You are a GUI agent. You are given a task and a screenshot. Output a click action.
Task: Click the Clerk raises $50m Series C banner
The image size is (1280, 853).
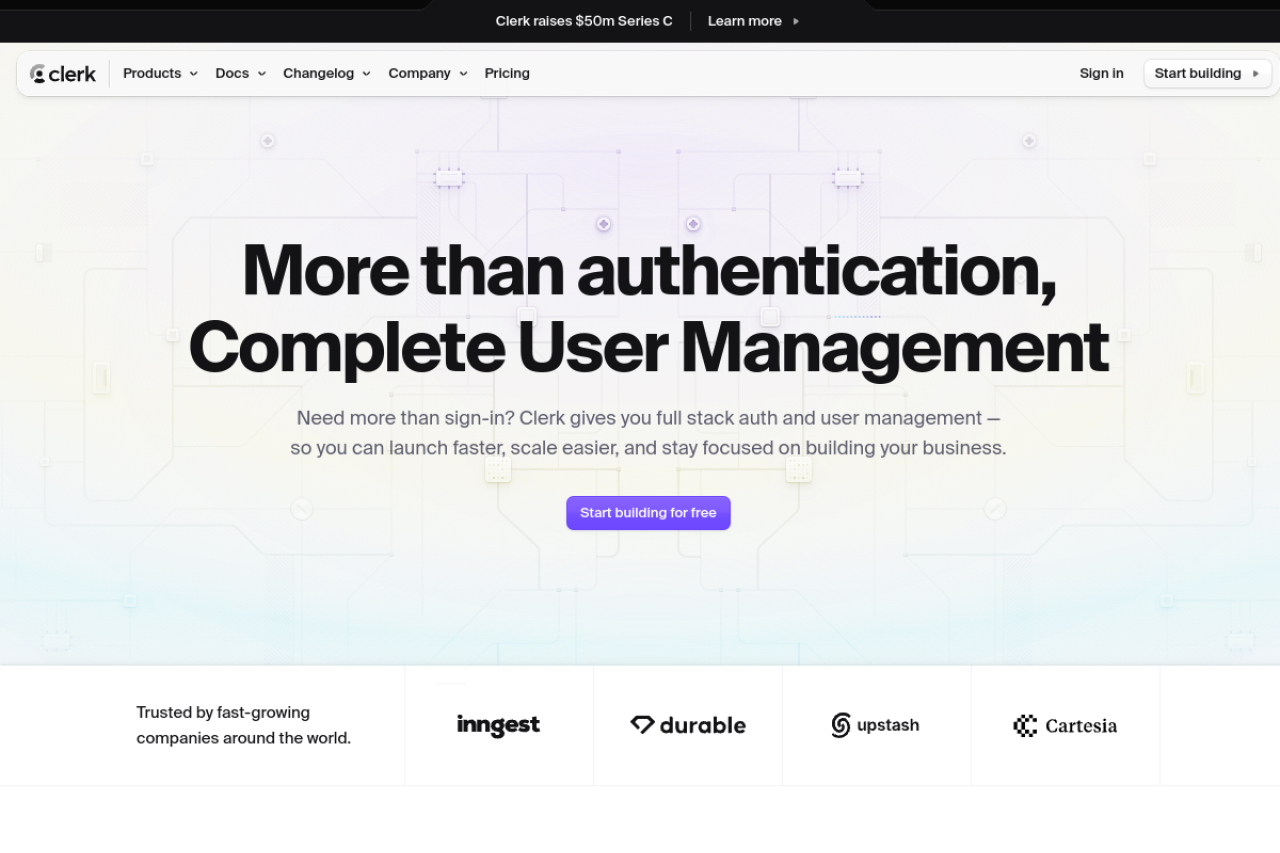point(584,21)
